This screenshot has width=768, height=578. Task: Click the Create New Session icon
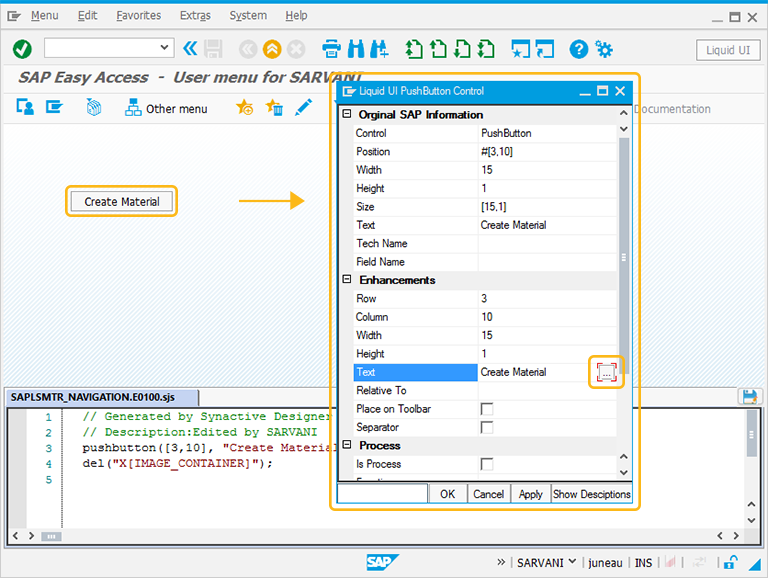click(x=520, y=49)
